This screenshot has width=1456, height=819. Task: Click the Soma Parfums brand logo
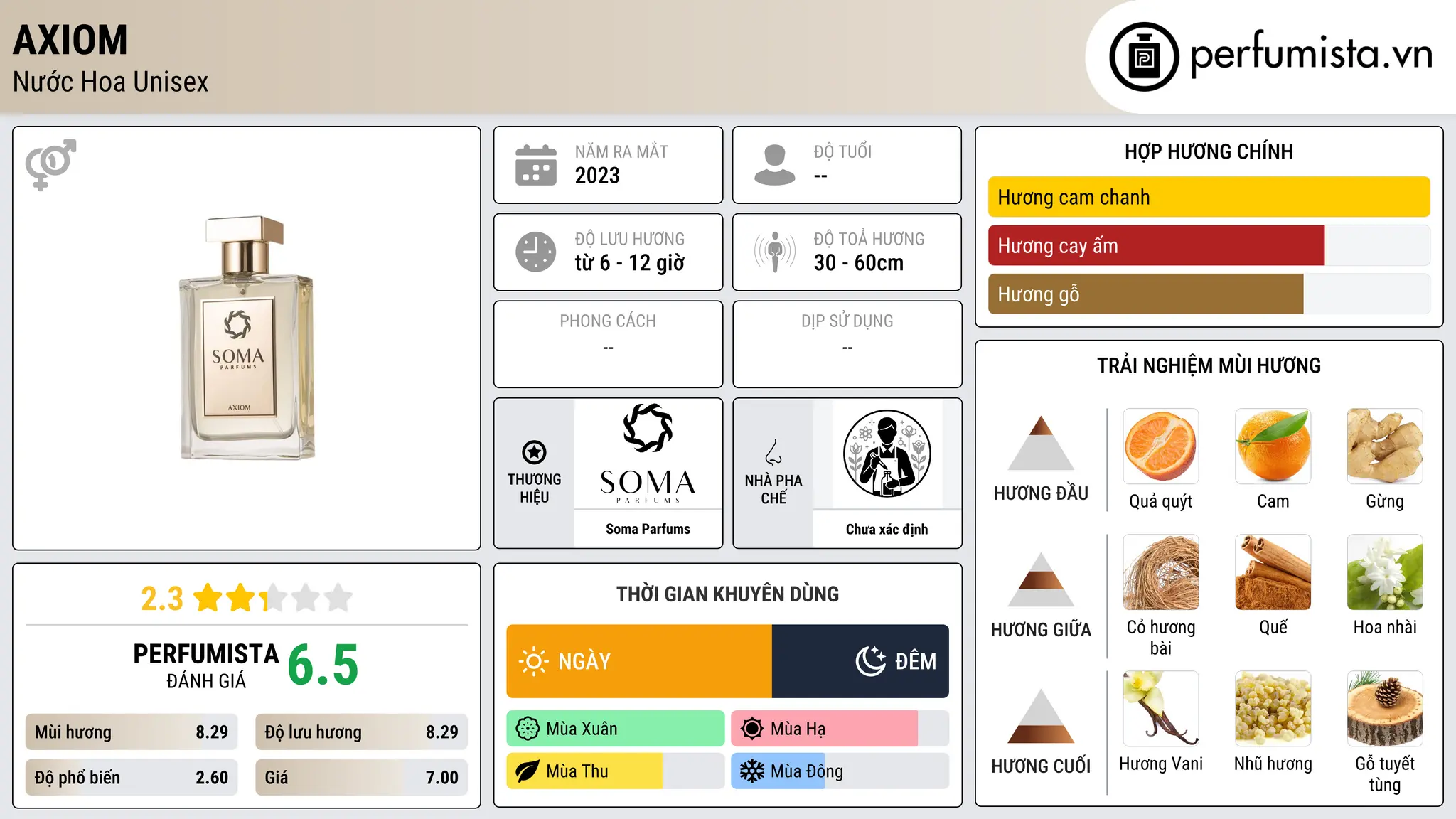(x=648, y=454)
